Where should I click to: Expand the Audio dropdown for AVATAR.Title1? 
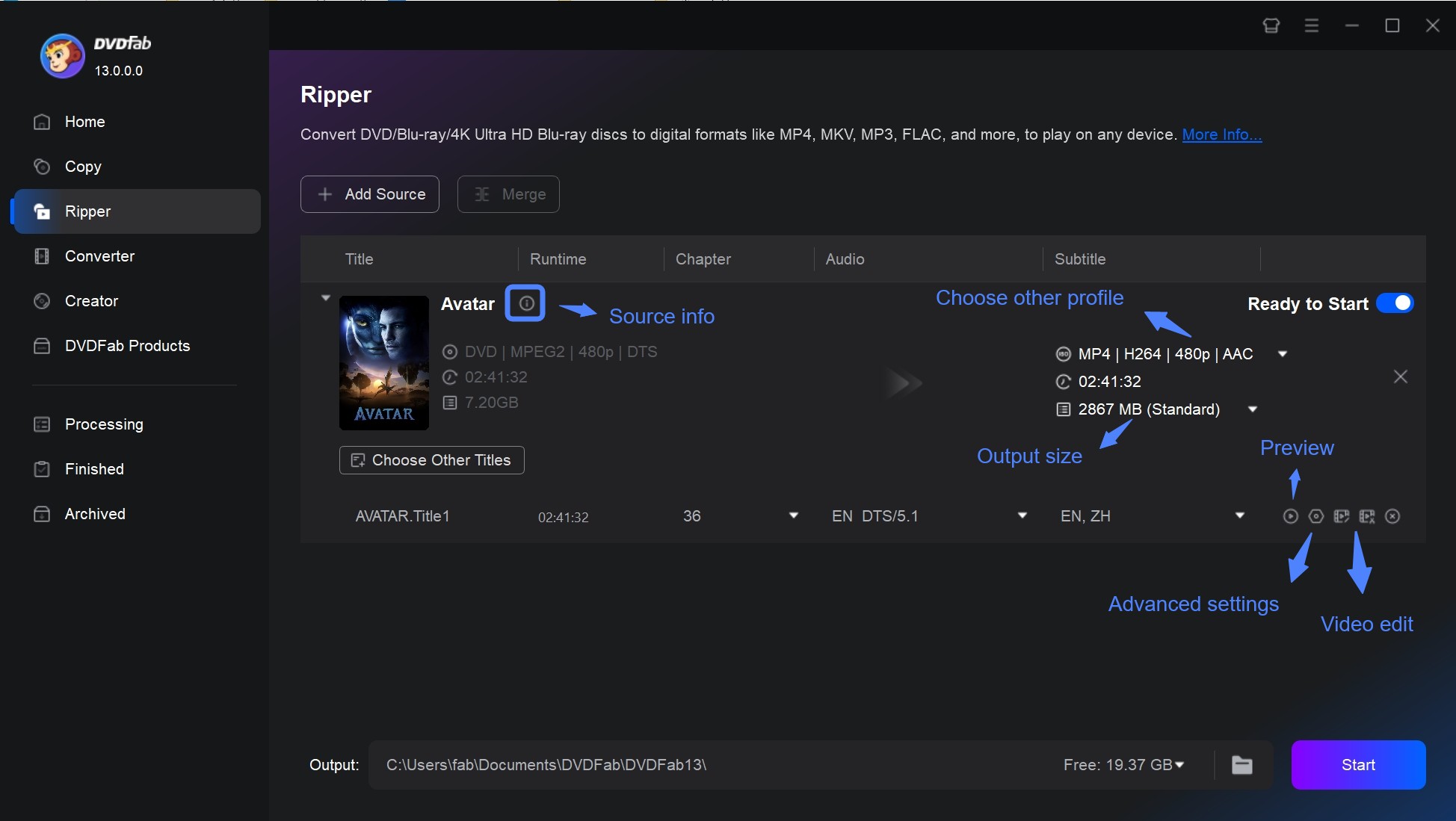(x=1020, y=516)
